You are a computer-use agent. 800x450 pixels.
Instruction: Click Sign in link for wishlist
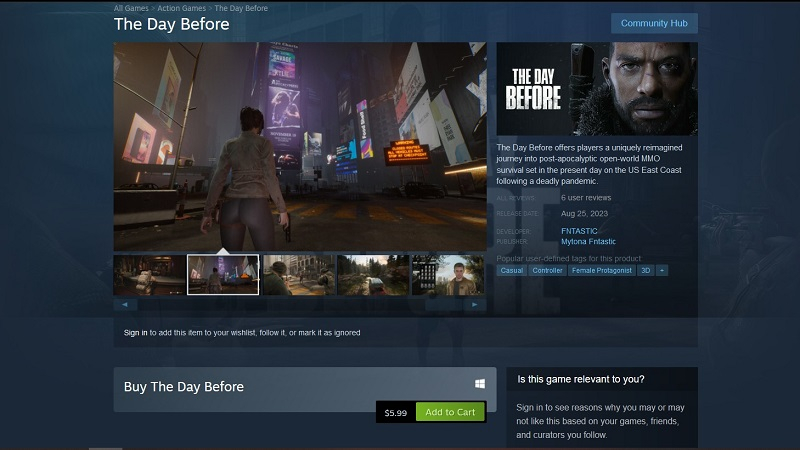click(x=135, y=332)
